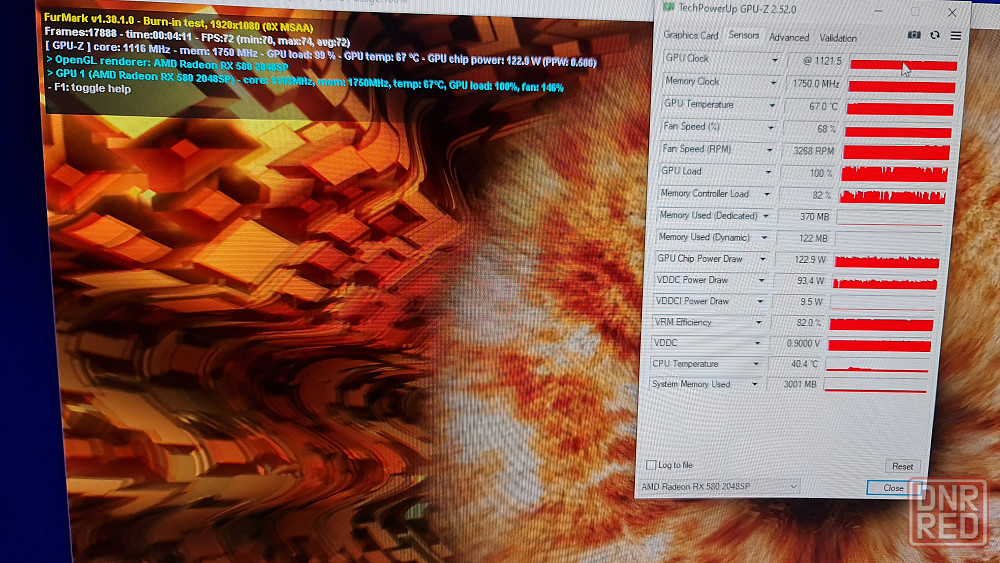Expand the GPU Clock sensor dropdown
The width and height of the screenshot is (1000, 563).
[774, 60]
